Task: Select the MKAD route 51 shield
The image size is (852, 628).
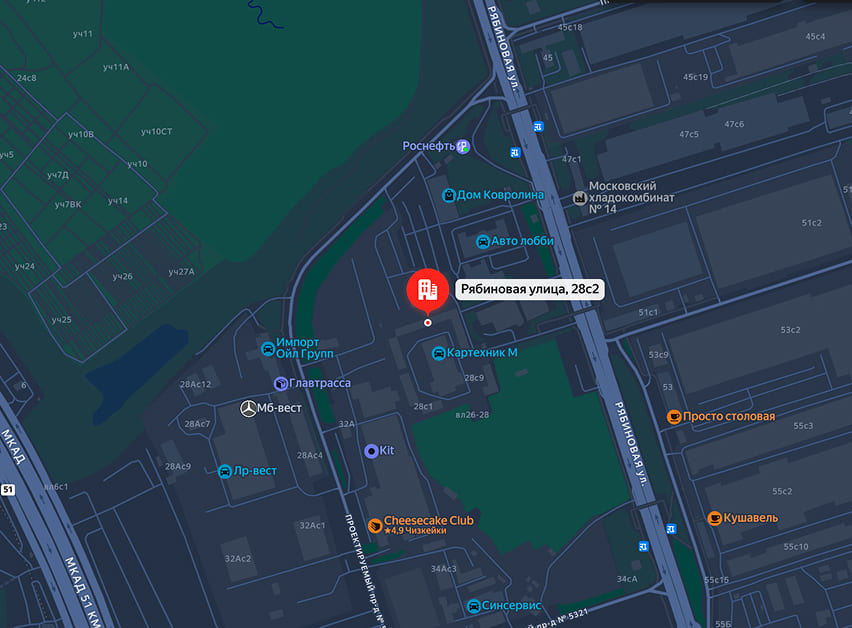Action: (x=8, y=489)
